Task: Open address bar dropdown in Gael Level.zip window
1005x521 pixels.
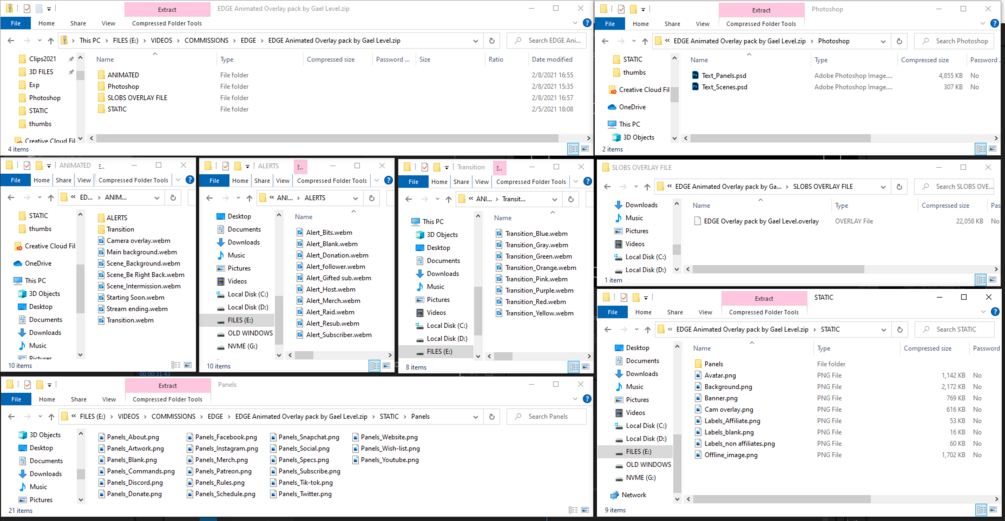Action: [476, 40]
